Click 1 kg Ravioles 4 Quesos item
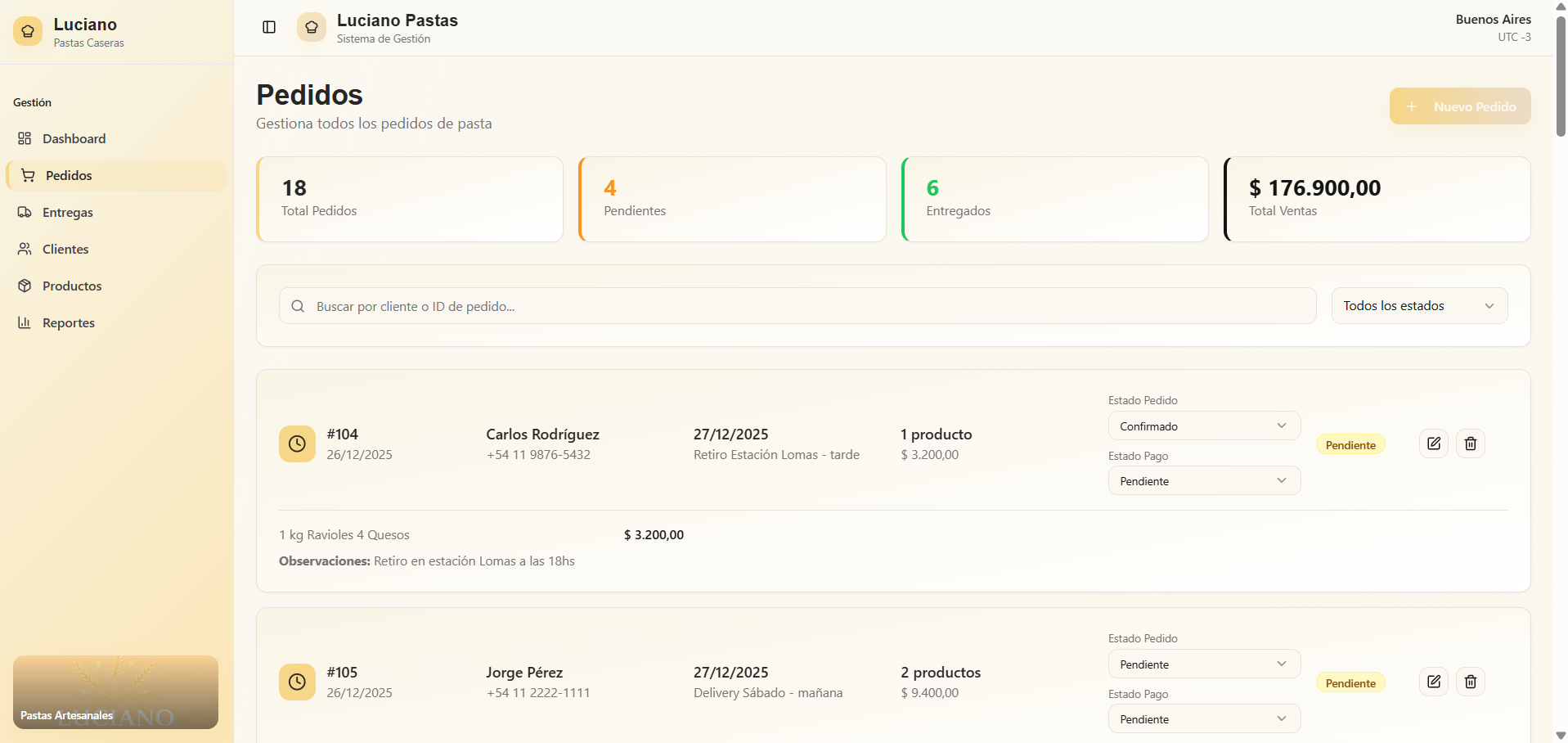The width and height of the screenshot is (1568, 743). click(x=344, y=535)
